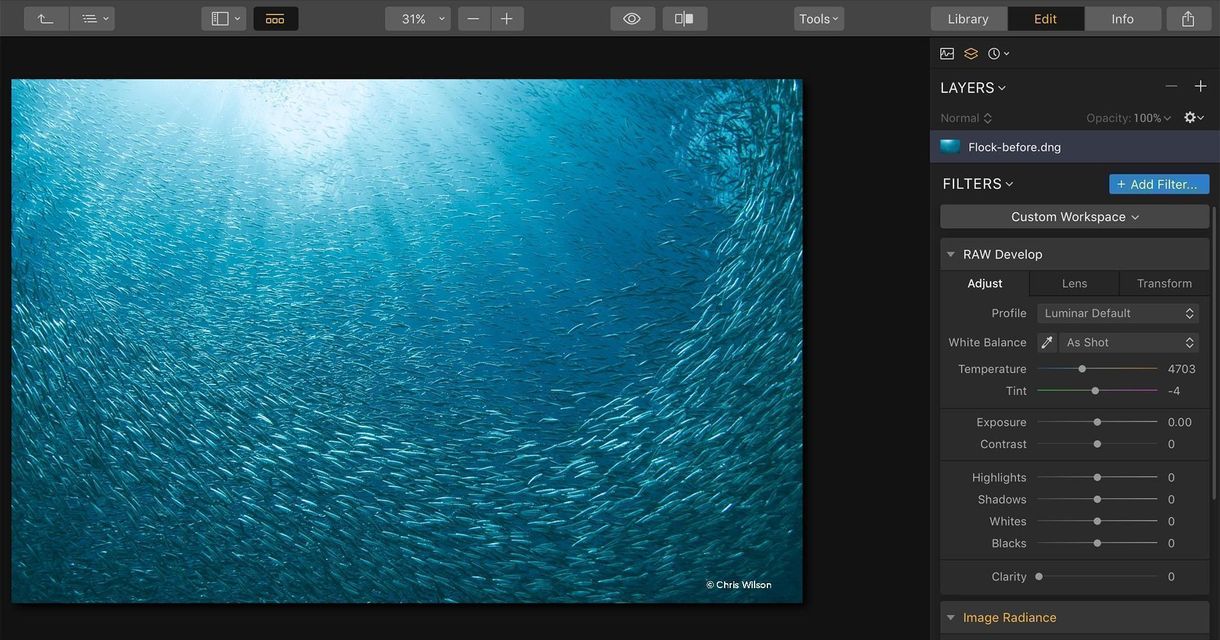Viewport: 1220px width, 640px height.
Task: Click the Highlights slider handle
Action: [x=1097, y=477]
